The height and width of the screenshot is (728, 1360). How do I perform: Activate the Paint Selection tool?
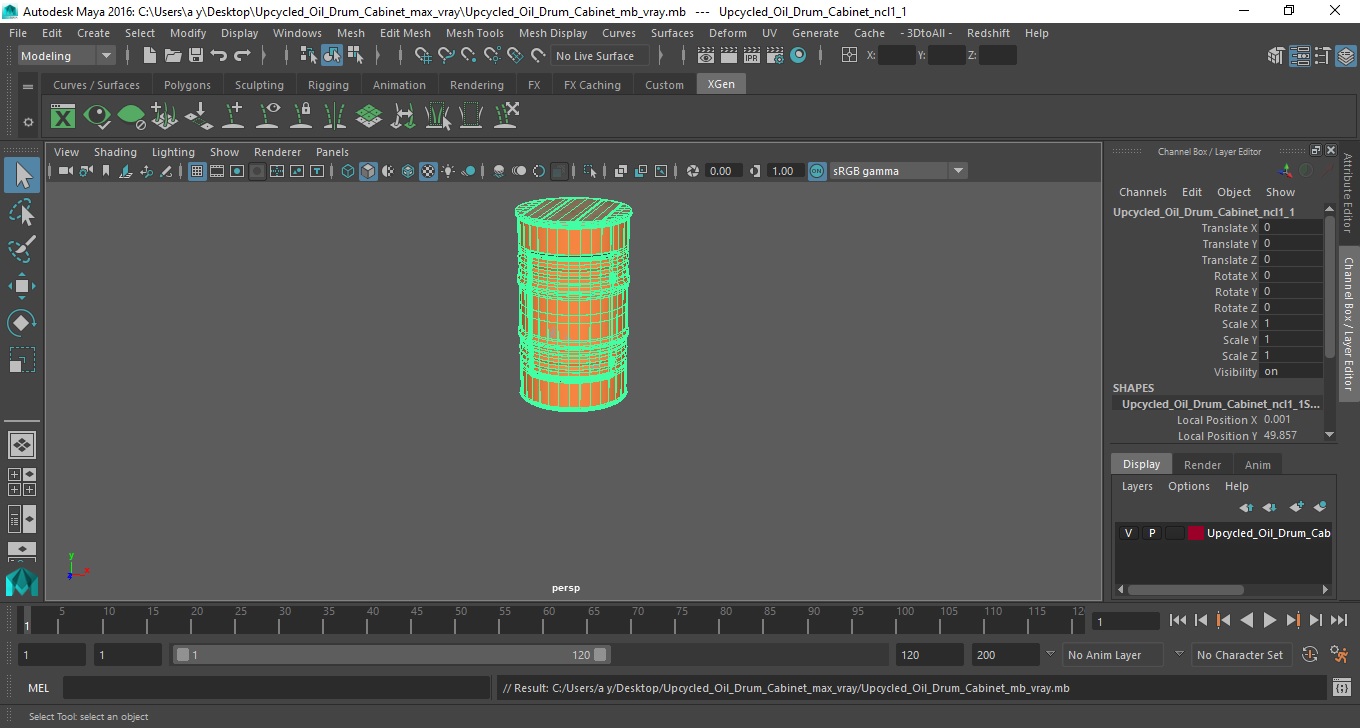[22, 249]
